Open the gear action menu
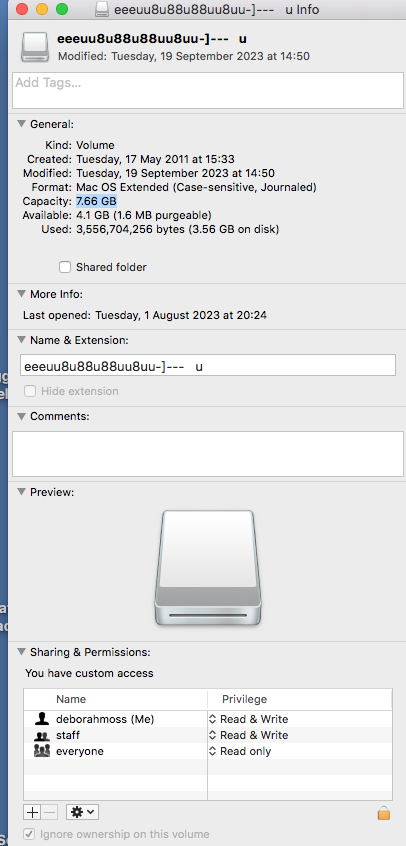Image resolution: width=406 pixels, height=846 pixels. click(82, 811)
